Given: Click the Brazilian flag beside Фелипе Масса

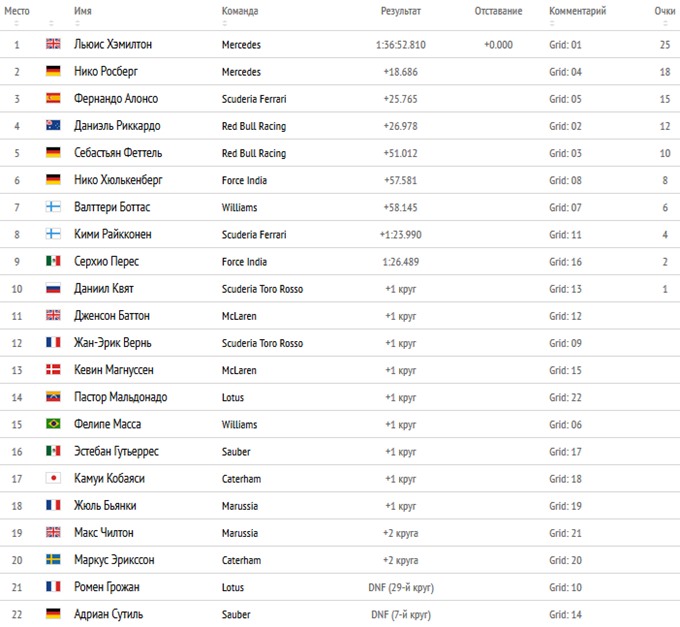Looking at the screenshot, I should tap(53, 424).
